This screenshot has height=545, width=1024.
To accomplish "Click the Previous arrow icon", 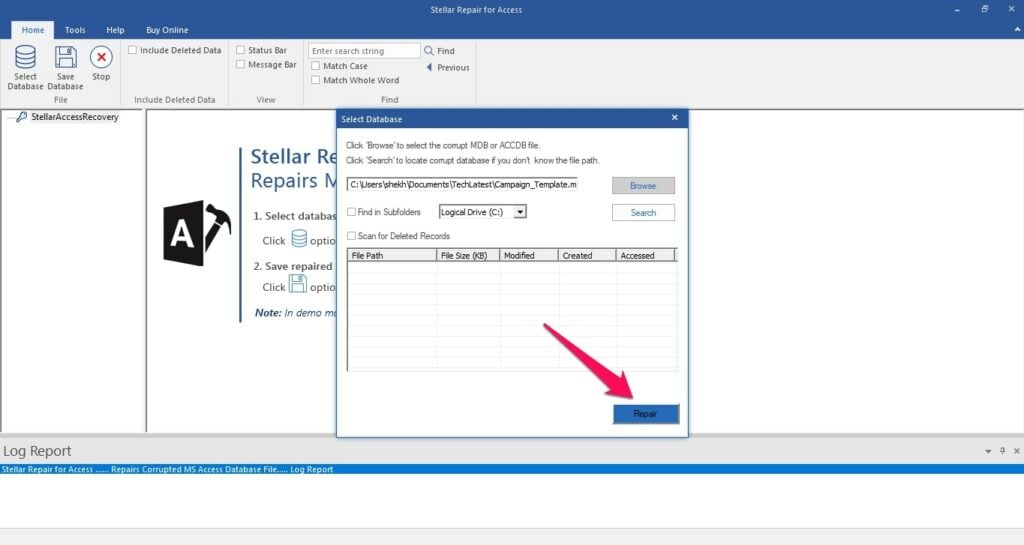I will (429, 67).
